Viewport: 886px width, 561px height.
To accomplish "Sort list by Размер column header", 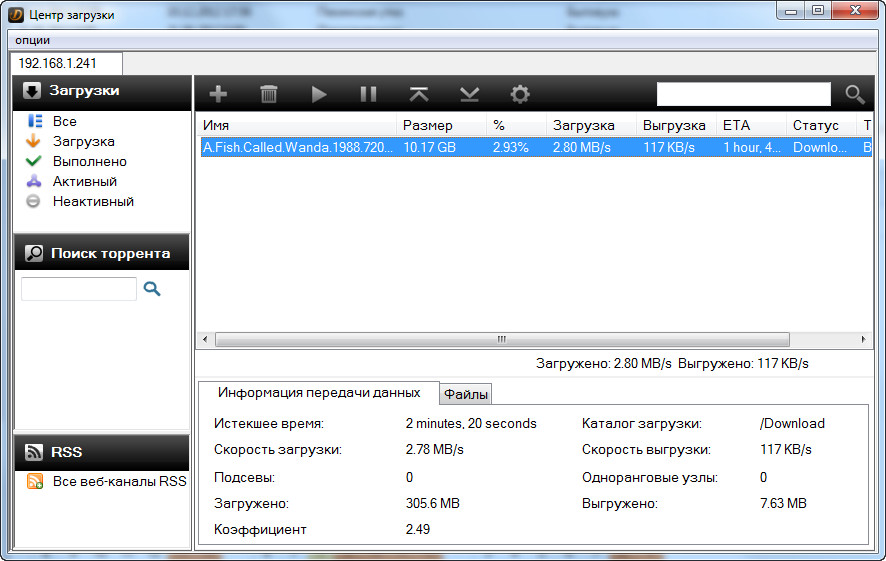I will pos(427,125).
